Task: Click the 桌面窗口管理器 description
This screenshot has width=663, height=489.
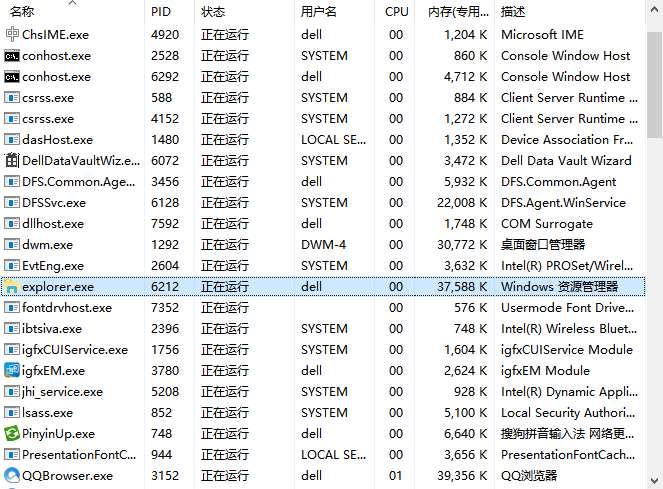Action: 543,244
